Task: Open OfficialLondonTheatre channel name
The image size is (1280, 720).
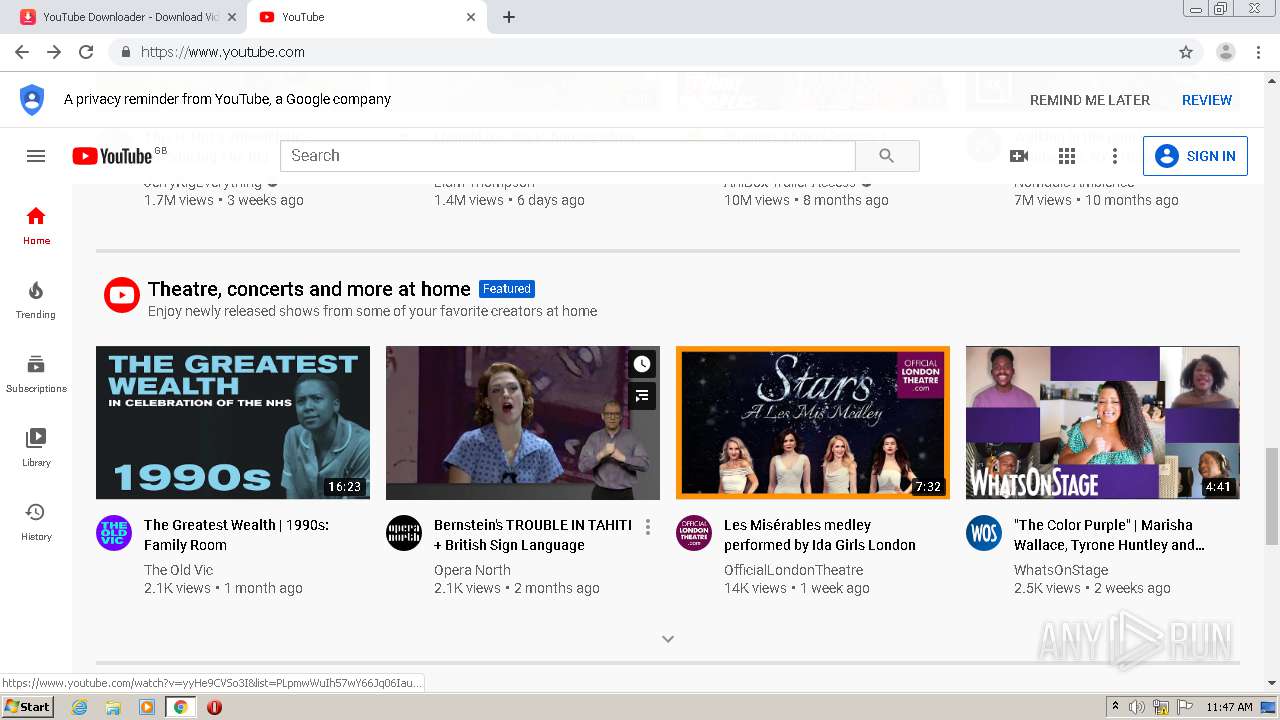Action: pyautogui.click(x=793, y=570)
